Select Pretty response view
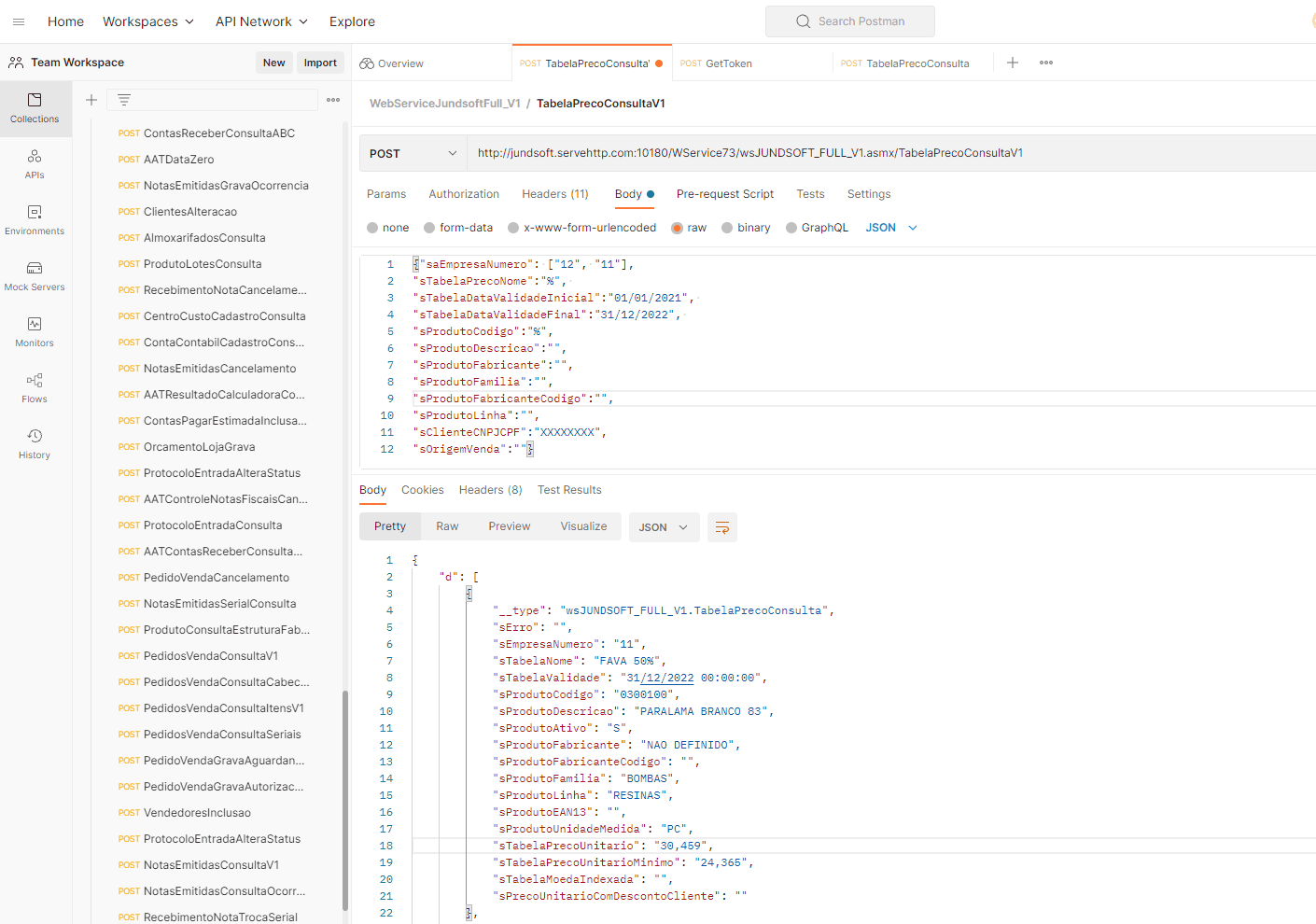The height and width of the screenshot is (924, 1316). (390, 526)
